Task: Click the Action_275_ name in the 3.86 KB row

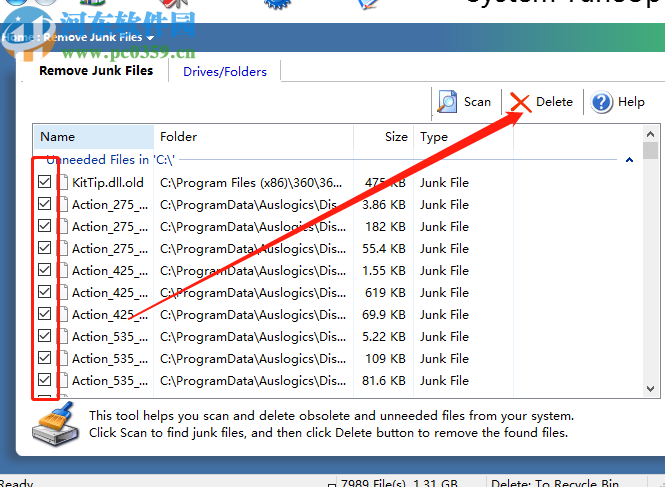Action: (x=110, y=205)
